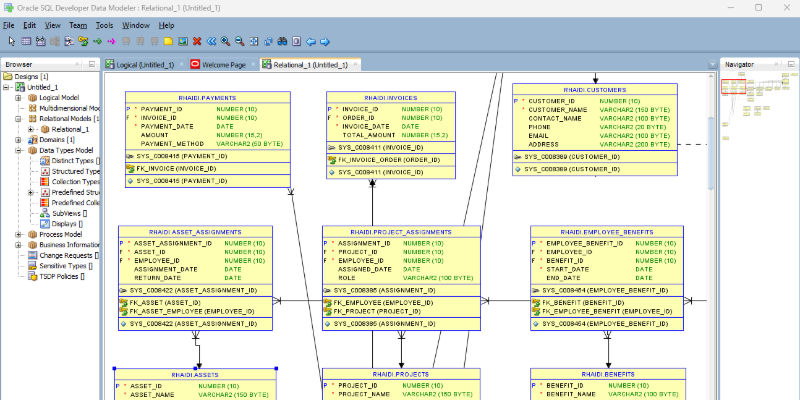Click the red viewport box in Navigator
This screenshot has width=800, height=400.
coord(734,87)
